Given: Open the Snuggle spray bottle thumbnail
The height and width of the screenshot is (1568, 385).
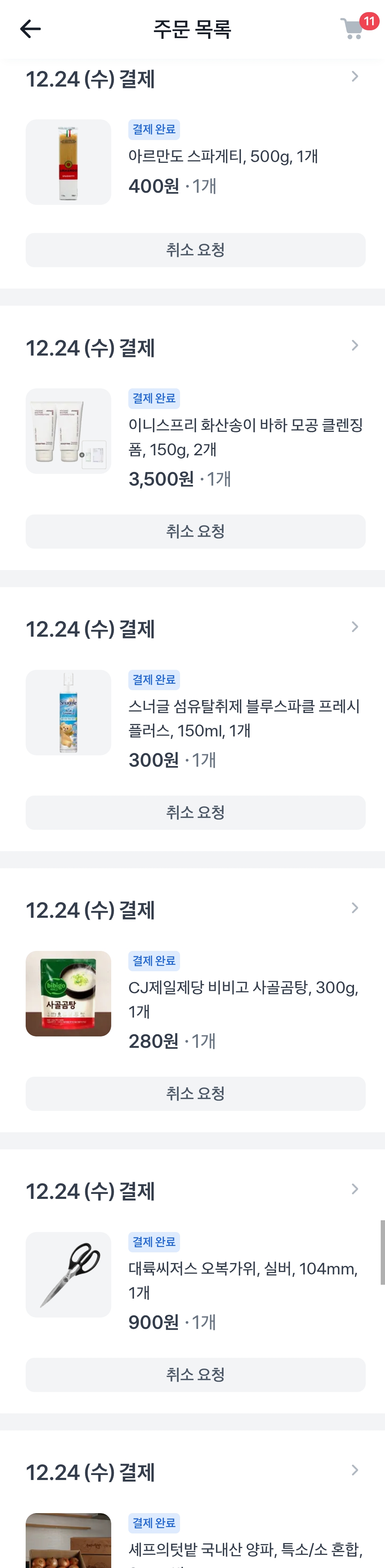Looking at the screenshot, I should pos(68,712).
